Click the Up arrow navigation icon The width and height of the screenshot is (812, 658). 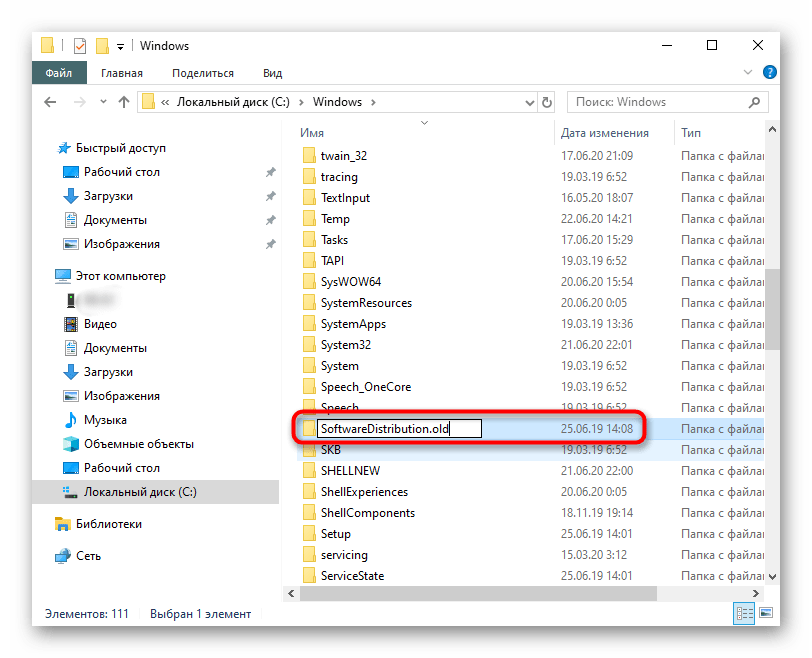pos(125,102)
